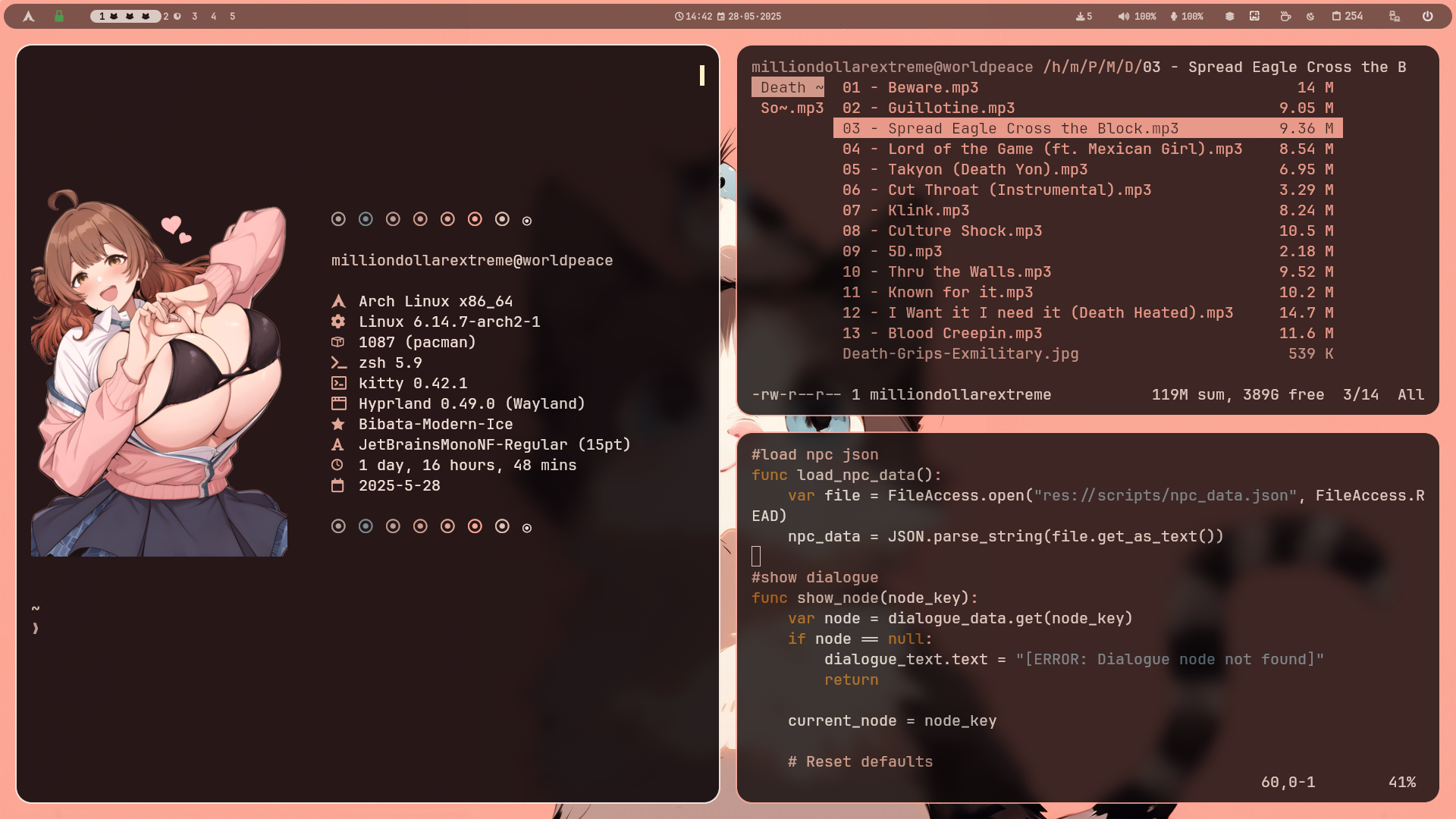
Task: Open the pending updates download indicator
Action: [1084, 16]
